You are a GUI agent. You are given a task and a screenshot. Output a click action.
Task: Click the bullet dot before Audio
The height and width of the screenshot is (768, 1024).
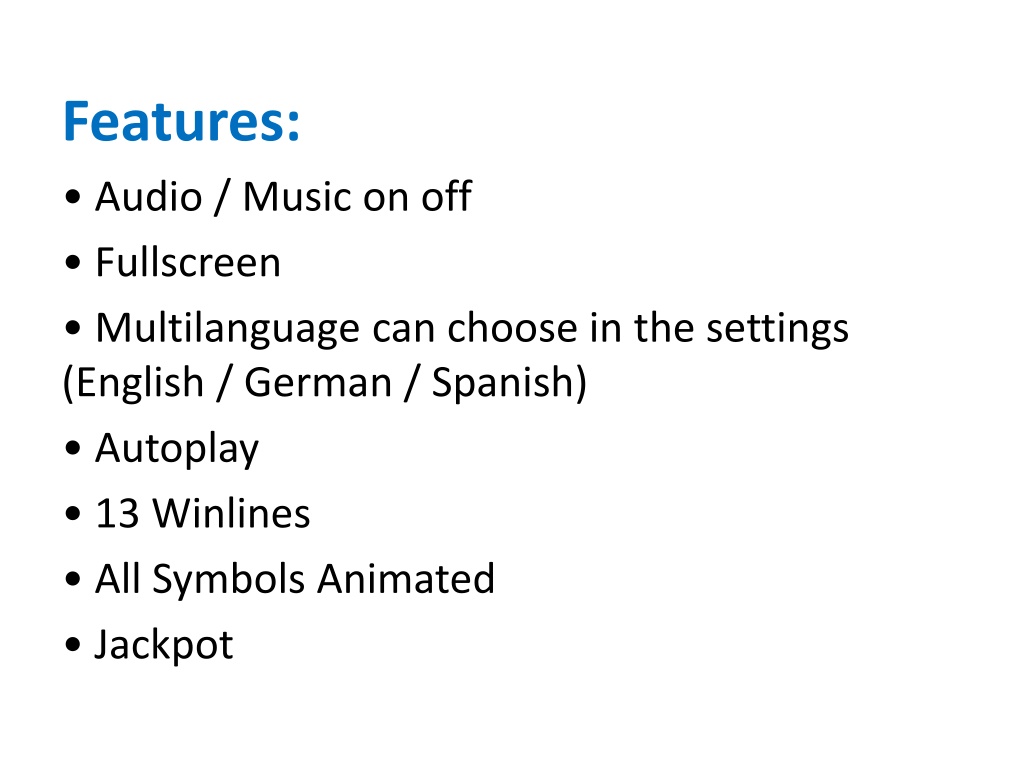coord(73,197)
